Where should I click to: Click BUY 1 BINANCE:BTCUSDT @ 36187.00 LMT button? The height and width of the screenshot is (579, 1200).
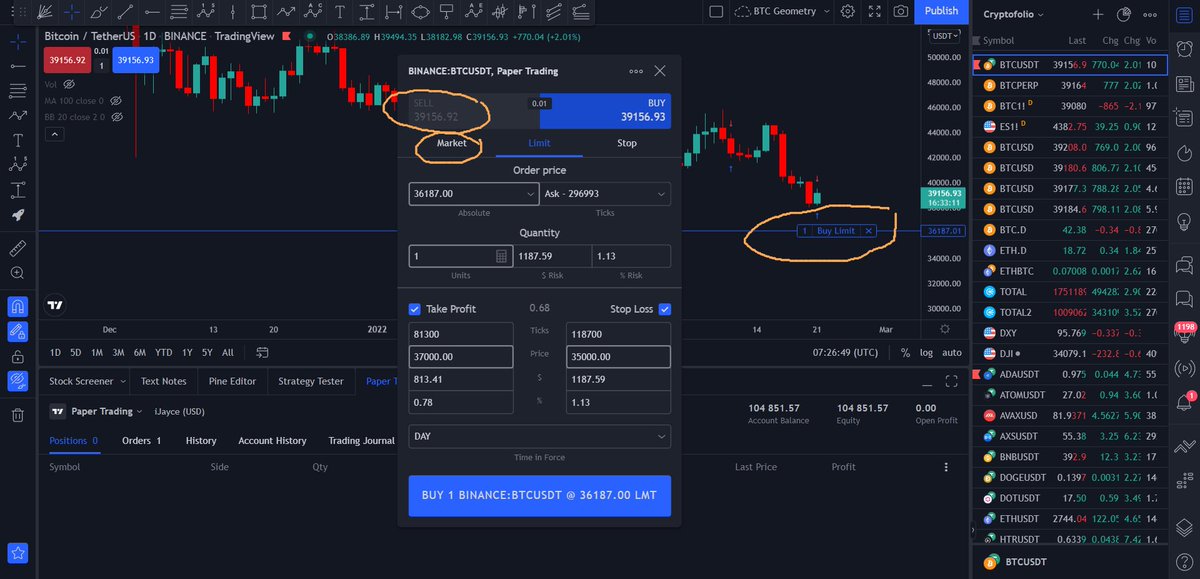(x=540, y=495)
